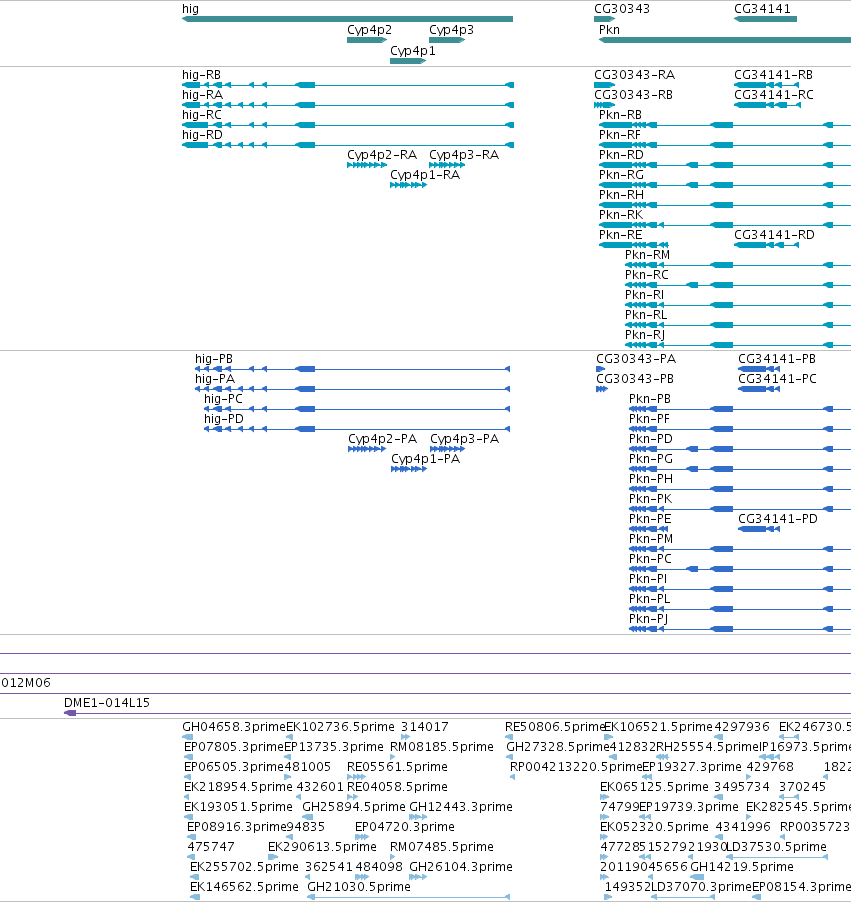Screen dimensions: 851x902
Task: Open the Pkn-PE protein label
Action: point(650,519)
